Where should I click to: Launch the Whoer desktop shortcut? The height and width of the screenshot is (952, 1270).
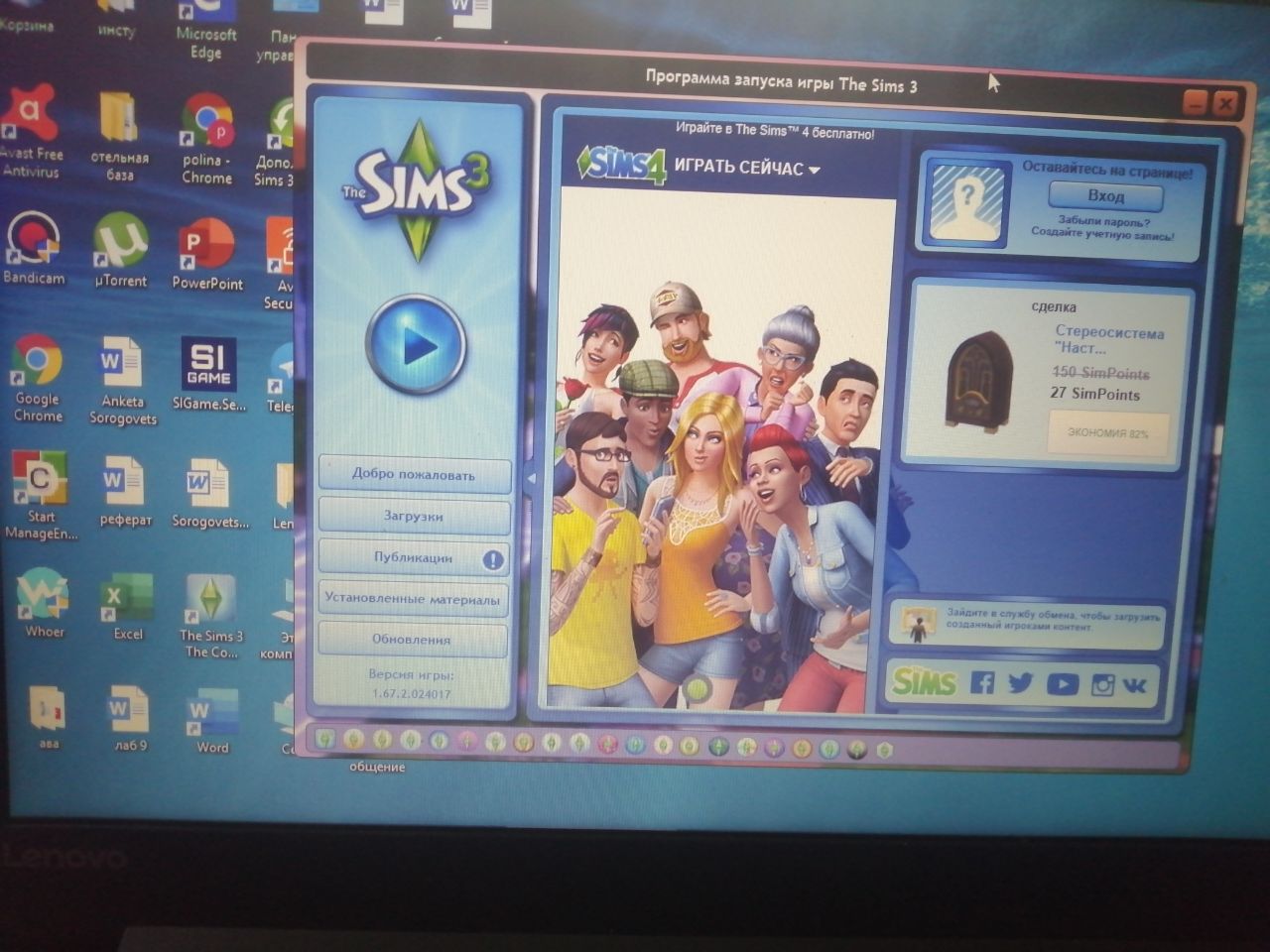[x=44, y=603]
